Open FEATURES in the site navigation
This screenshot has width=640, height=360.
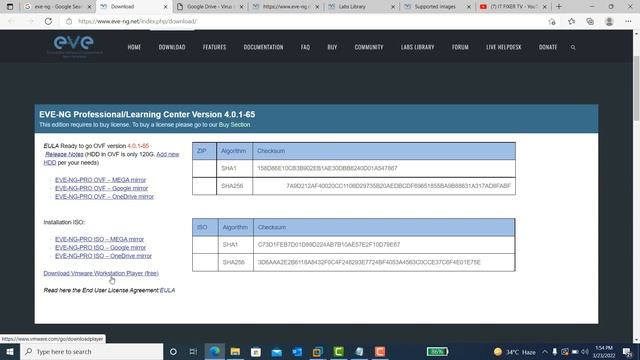[214, 47]
